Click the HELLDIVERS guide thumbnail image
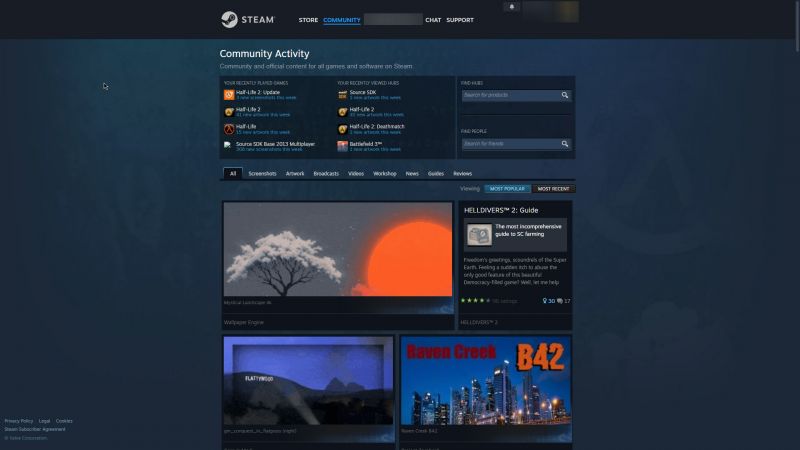800x450 pixels. click(x=479, y=235)
